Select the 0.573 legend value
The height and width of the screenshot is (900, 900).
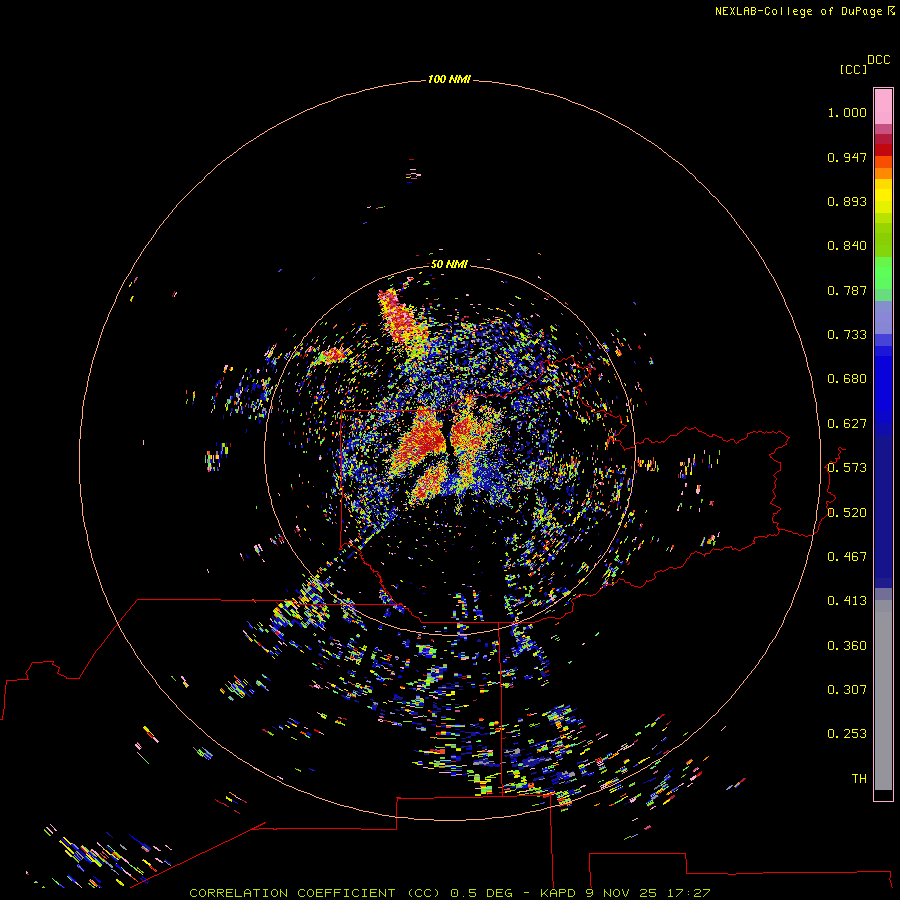[847, 468]
